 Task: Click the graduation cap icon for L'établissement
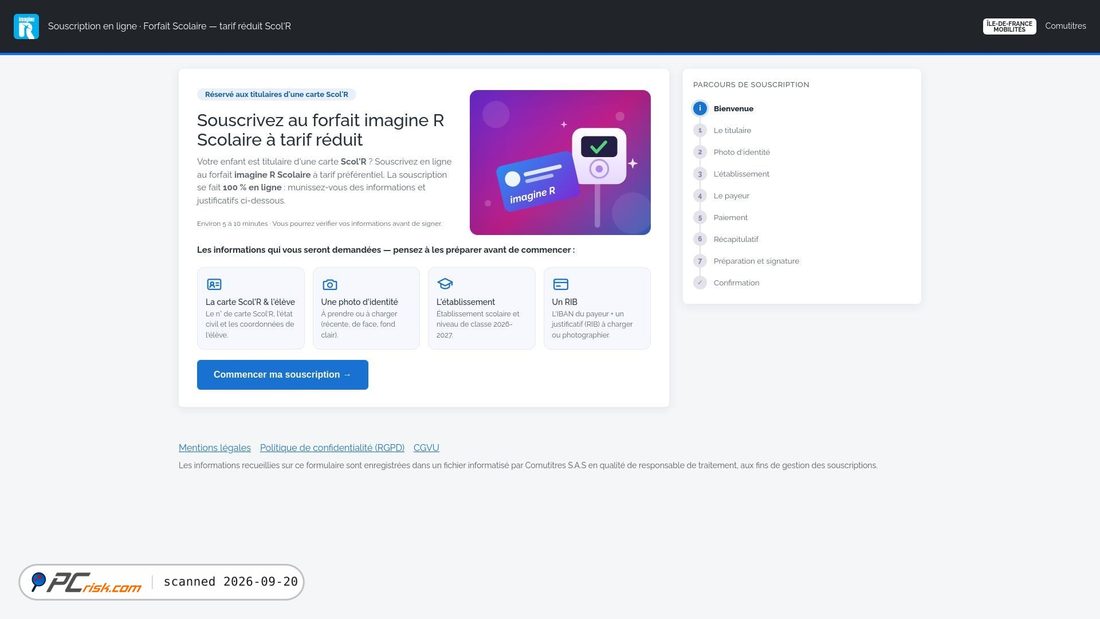point(445,284)
